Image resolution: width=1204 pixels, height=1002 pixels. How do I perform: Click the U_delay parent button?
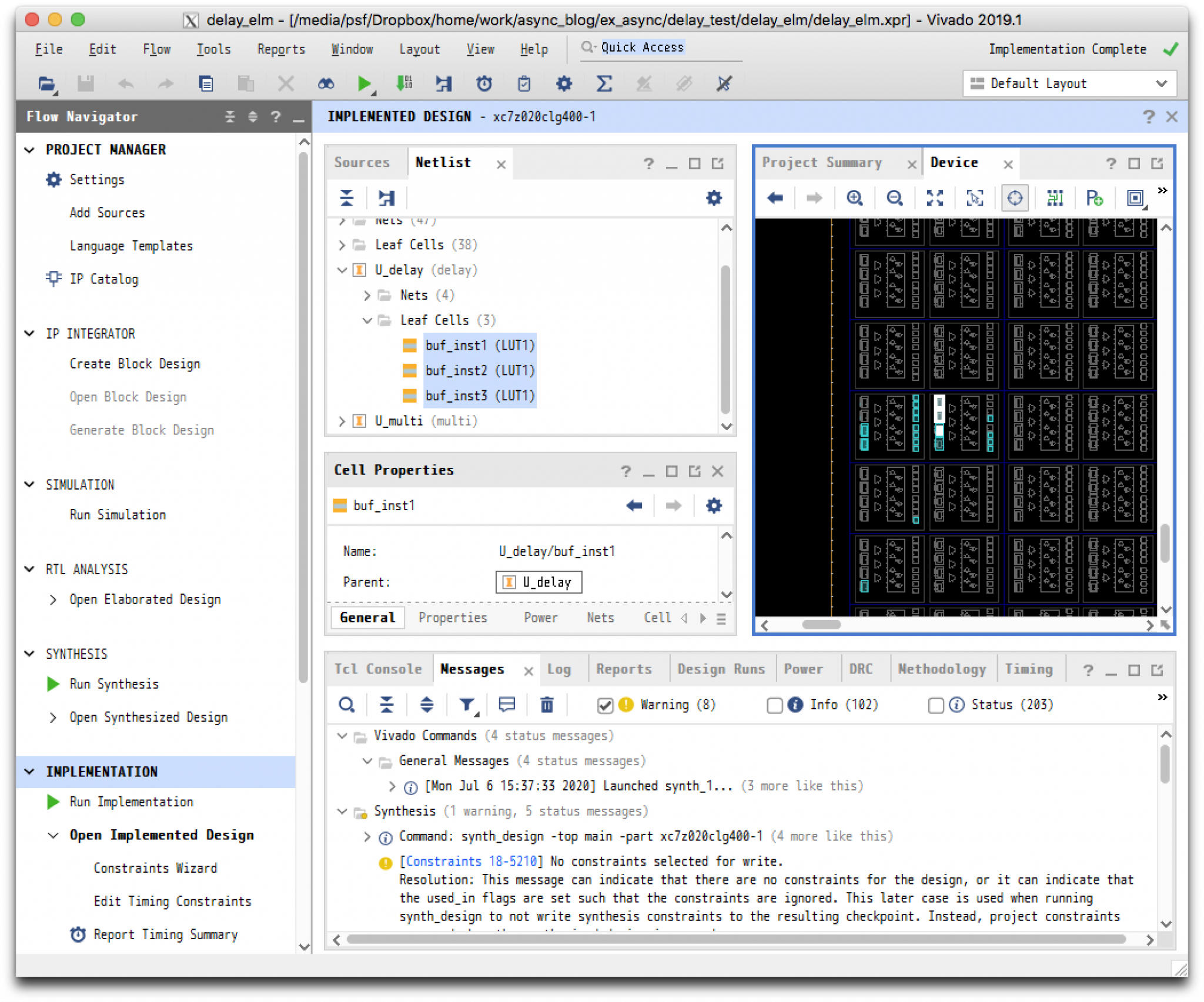pos(539,582)
